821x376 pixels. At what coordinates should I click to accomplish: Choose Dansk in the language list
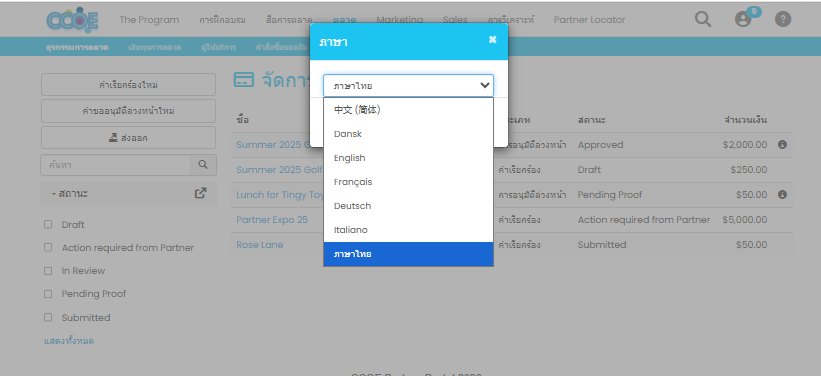(408, 134)
